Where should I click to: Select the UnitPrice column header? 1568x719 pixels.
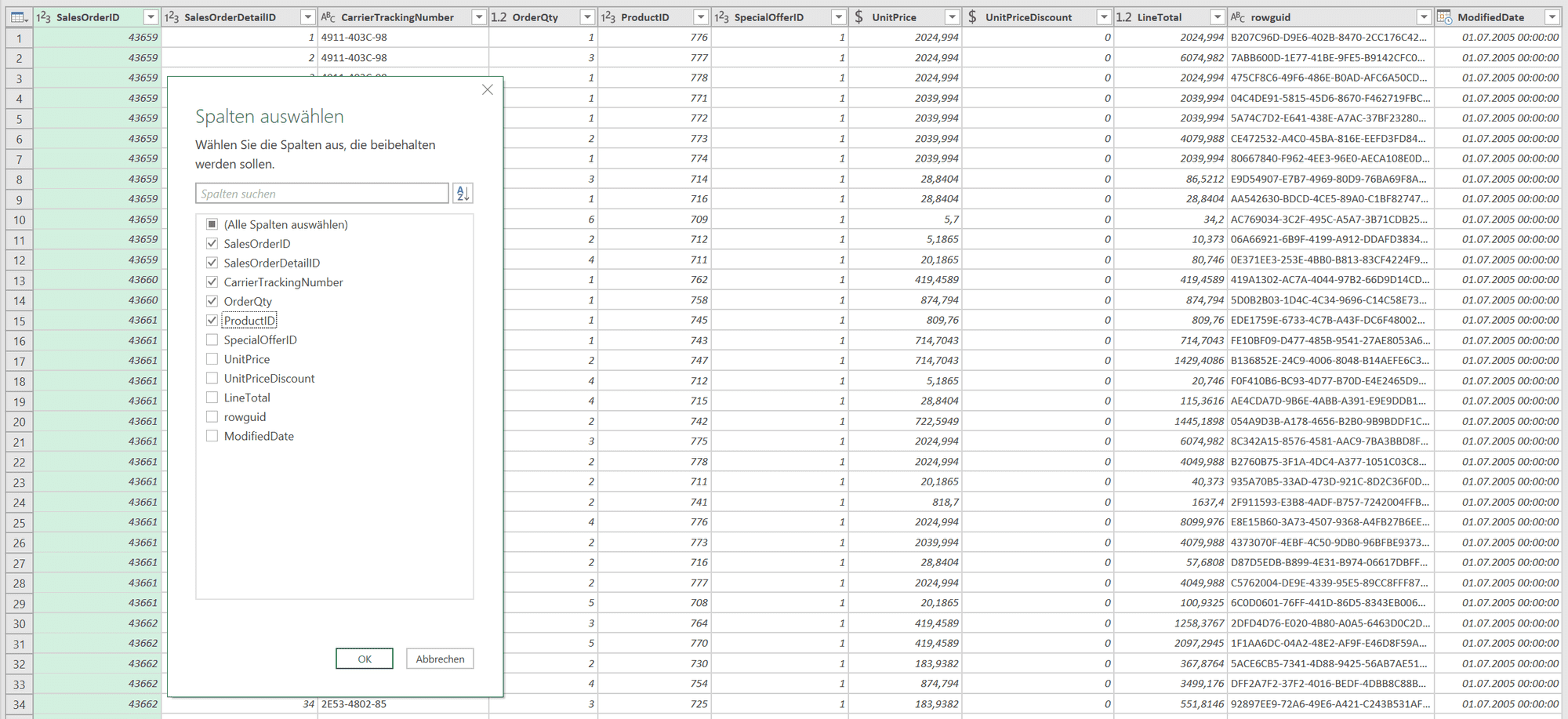(x=905, y=17)
